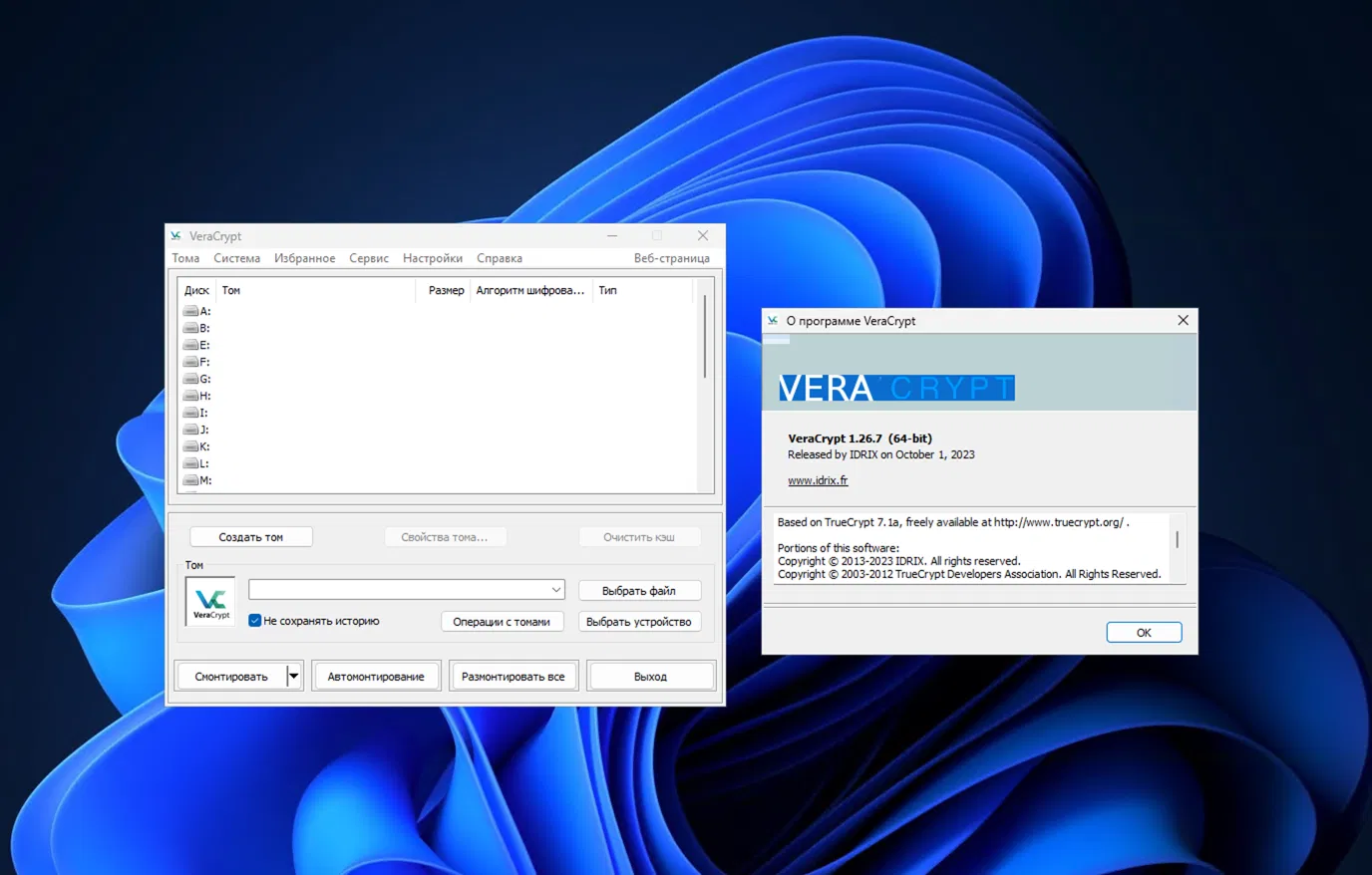Image resolution: width=1372 pixels, height=875 pixels.
Task: Click the 'Copyright © 2013-2023 IDRIX' line
Action: tap(899, 561)
